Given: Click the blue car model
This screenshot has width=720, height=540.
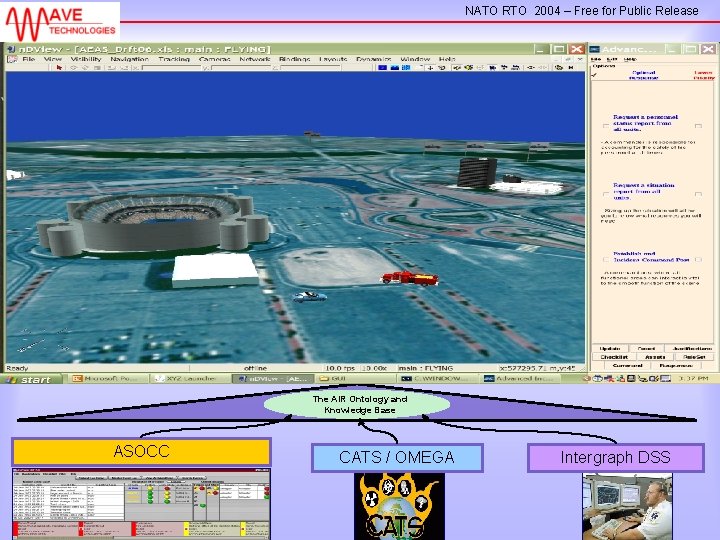Looking at the screenshot, I should (x=310, y=297).
